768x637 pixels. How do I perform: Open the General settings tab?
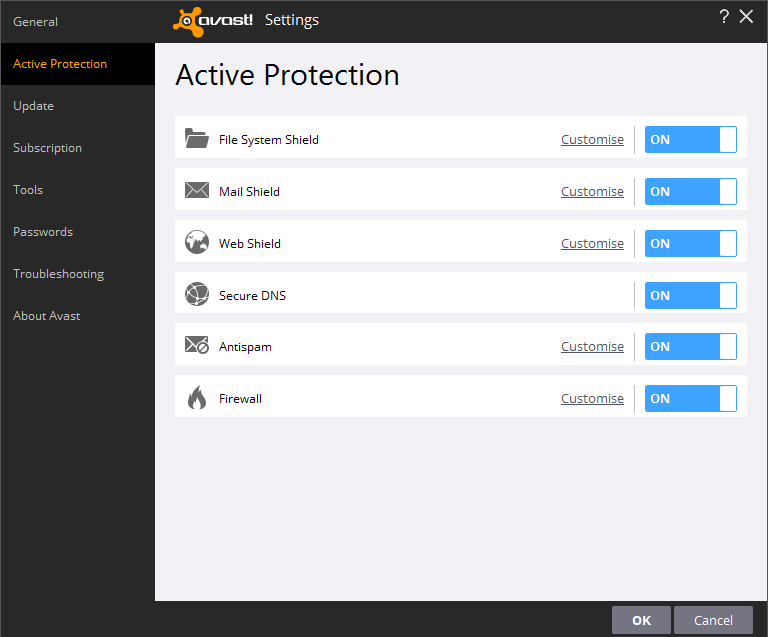(36, 21)
